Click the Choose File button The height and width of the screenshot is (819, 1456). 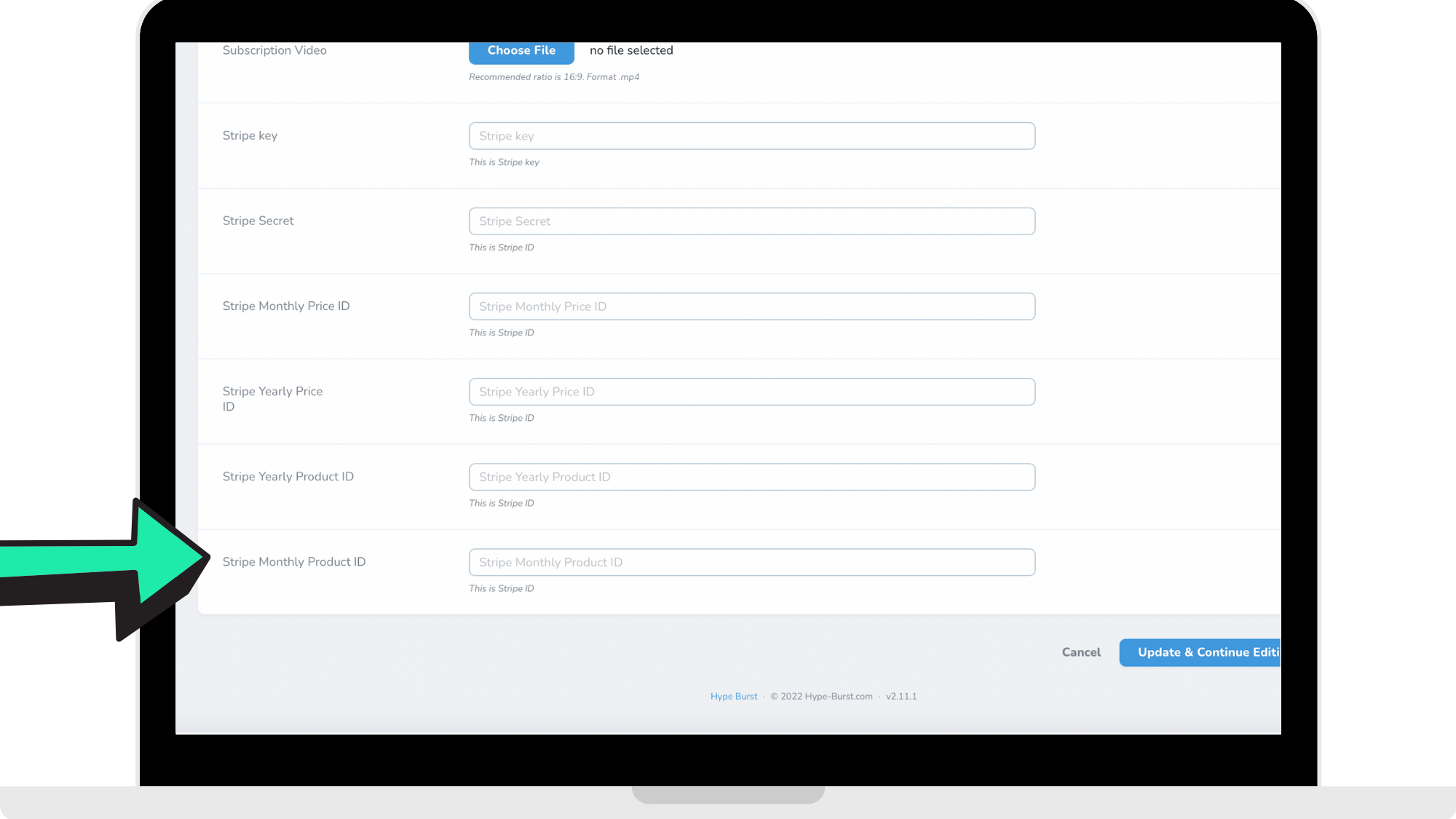pyautogui.click(x=521, y=51)
